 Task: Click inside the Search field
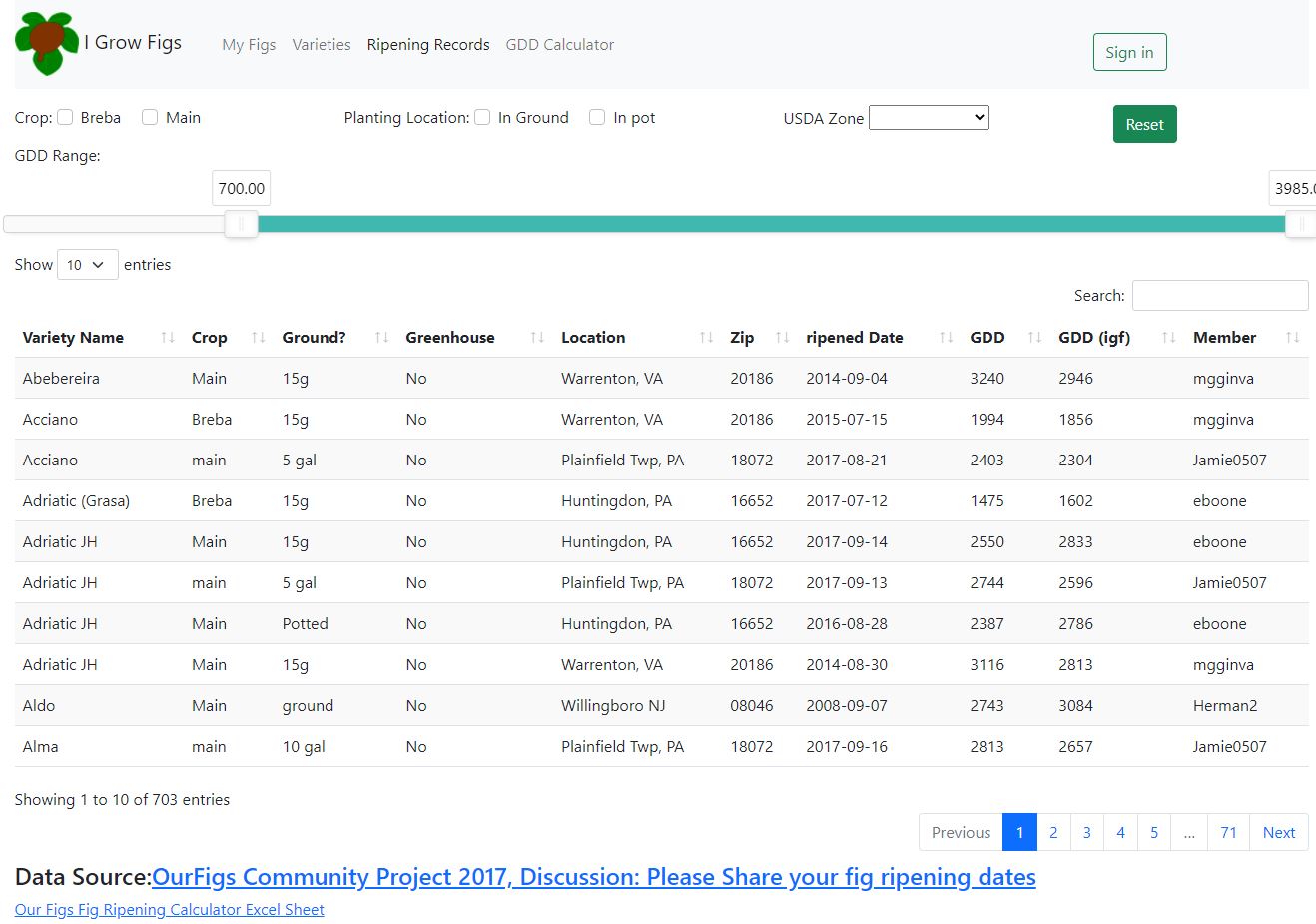coord(1219,295)
